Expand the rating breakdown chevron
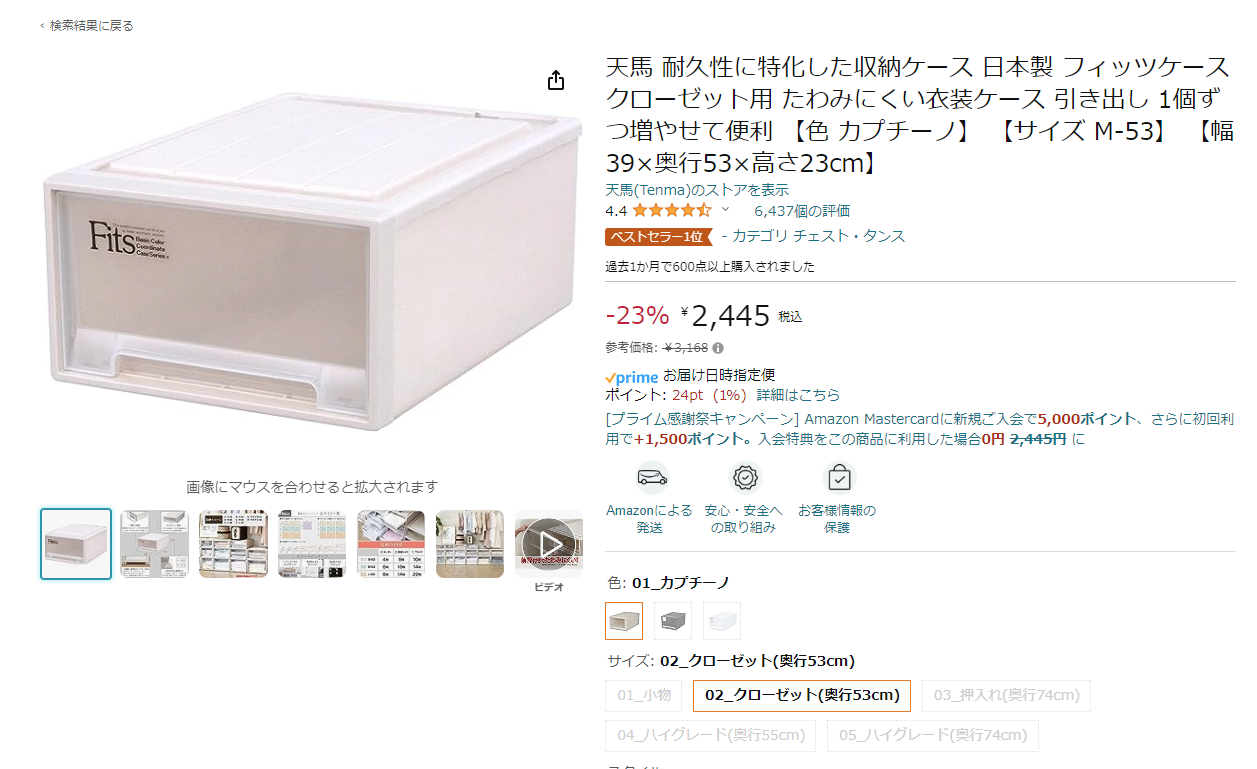Viewport: 1257px width, 769px height. point(726,210)
